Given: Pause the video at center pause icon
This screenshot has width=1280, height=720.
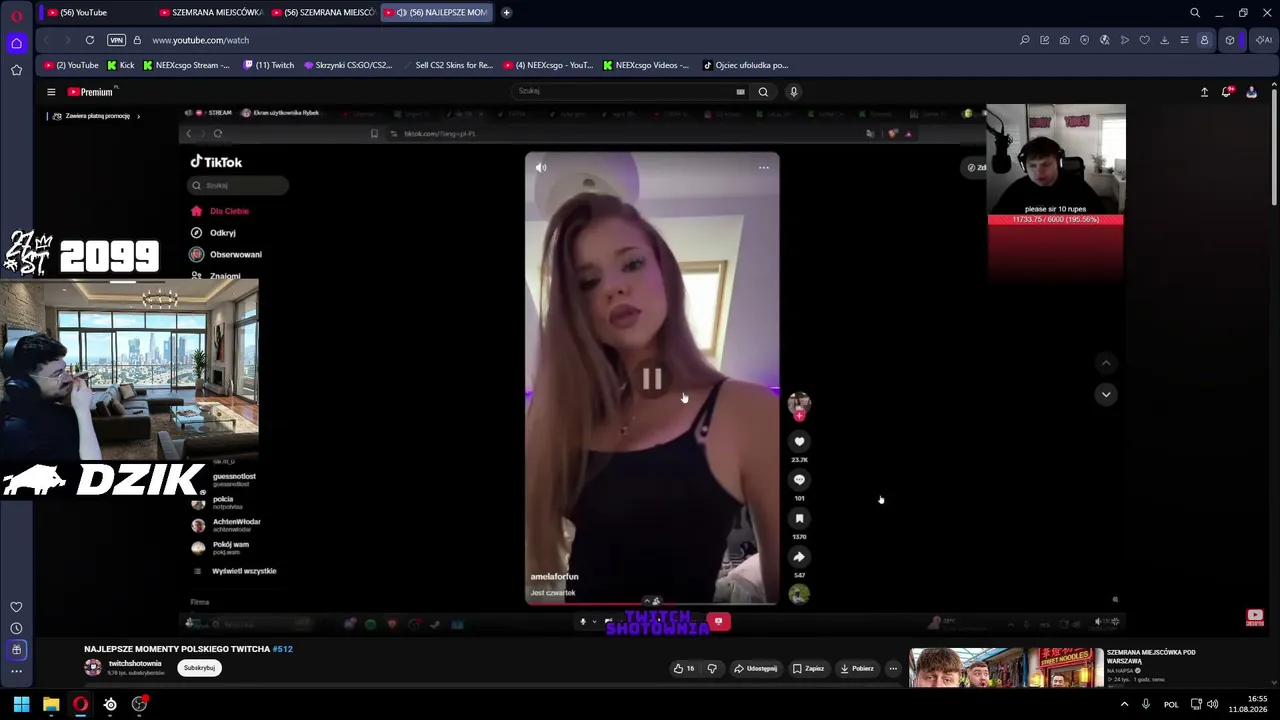Looking at the screenshot, I should point(652,379).
